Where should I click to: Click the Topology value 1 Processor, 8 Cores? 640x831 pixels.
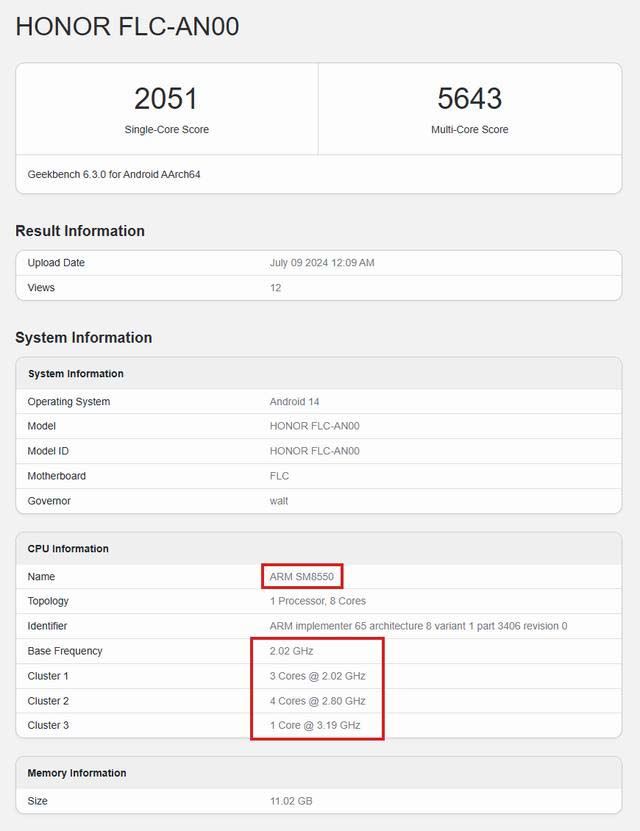pos(317,601)
